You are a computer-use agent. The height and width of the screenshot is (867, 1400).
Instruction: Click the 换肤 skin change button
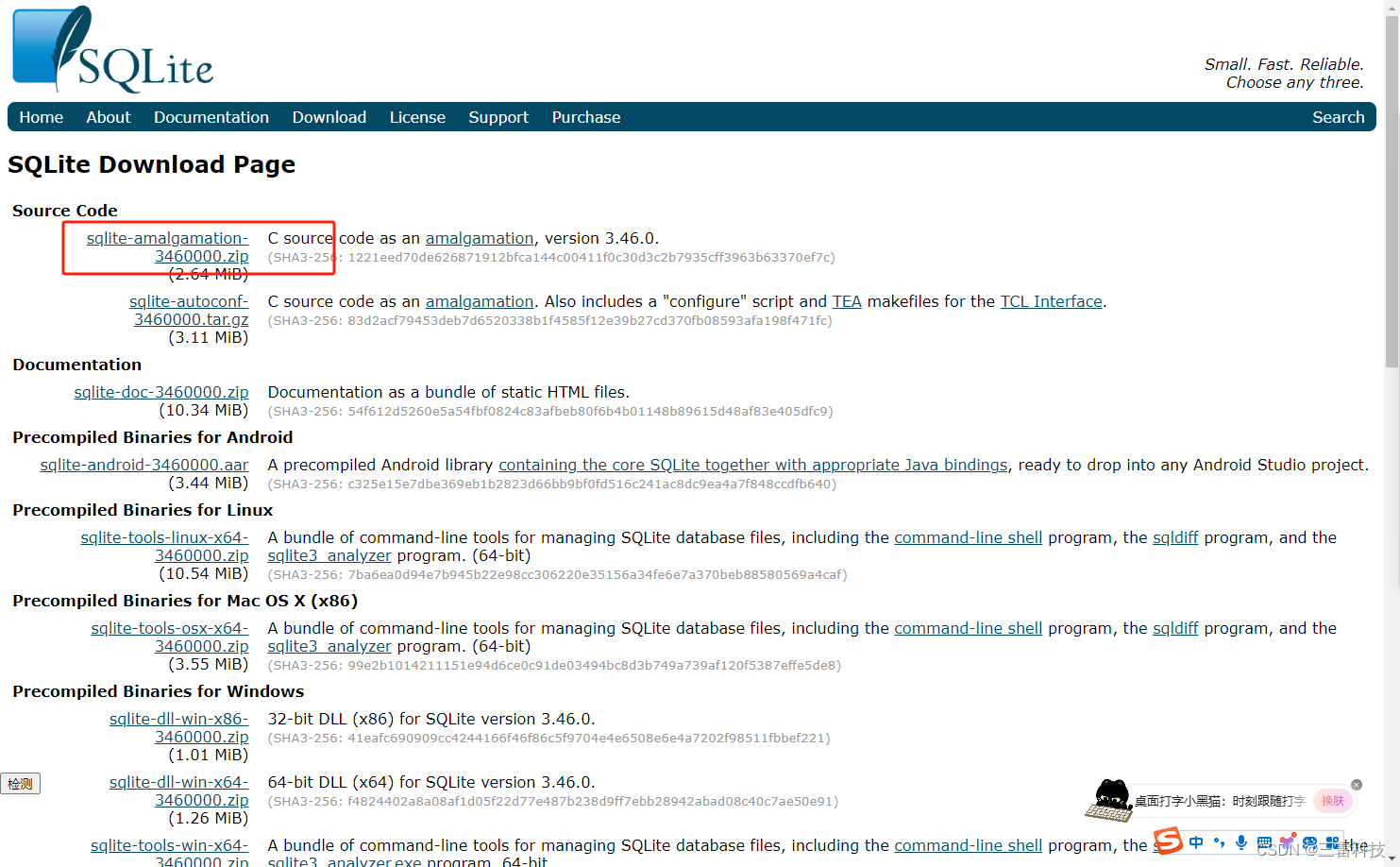pos(1333,801)
